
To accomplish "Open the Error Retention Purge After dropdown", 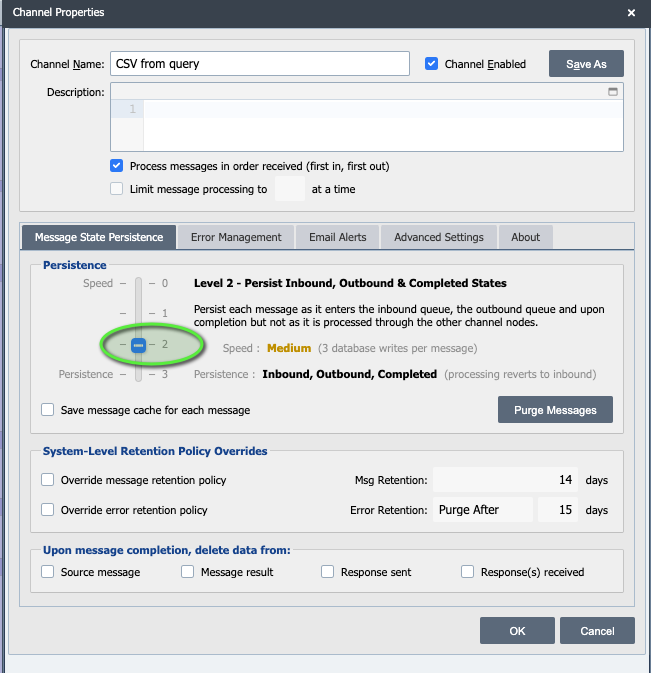I will (482, 510).
